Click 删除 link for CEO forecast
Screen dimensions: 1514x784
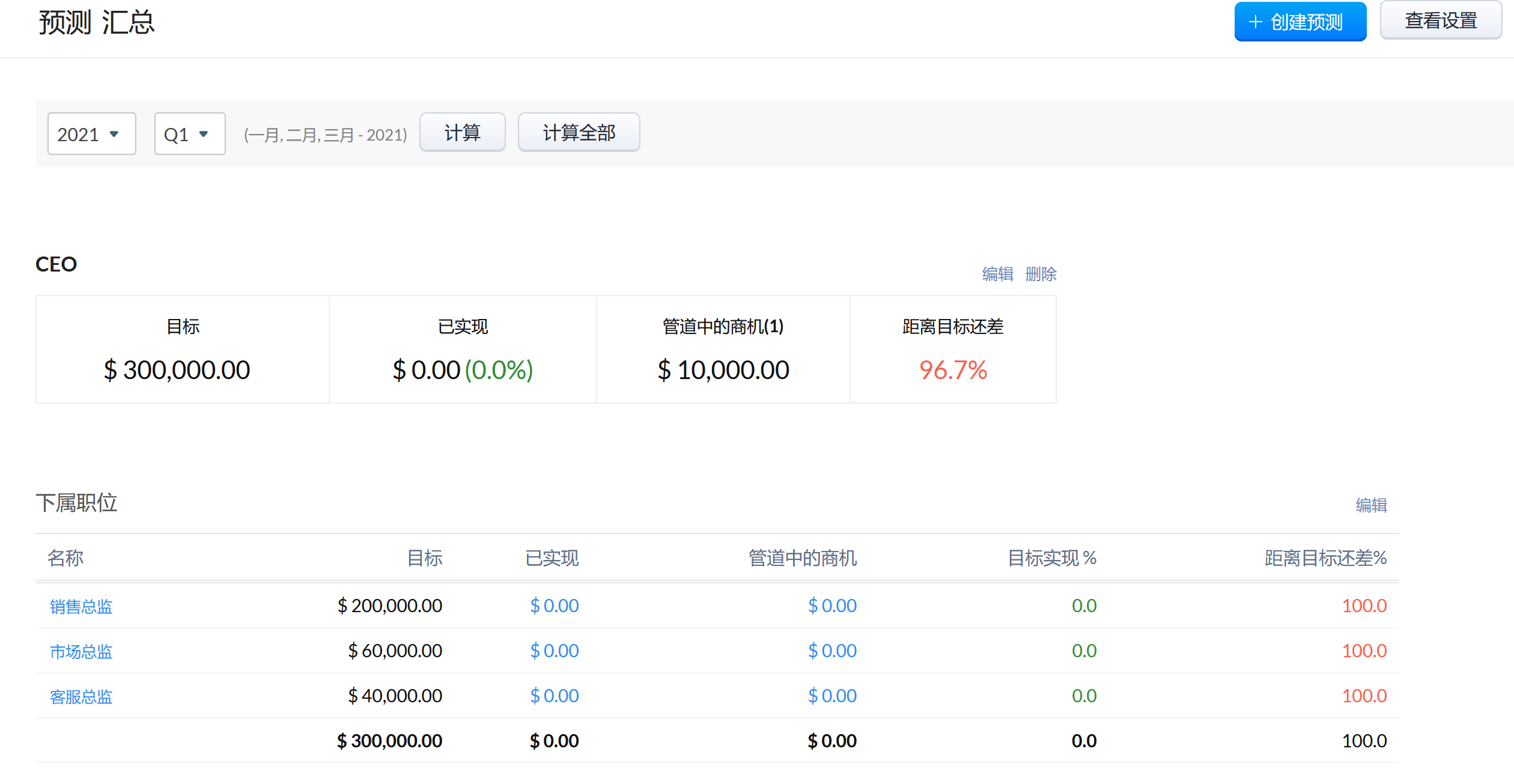[1041, 274]
